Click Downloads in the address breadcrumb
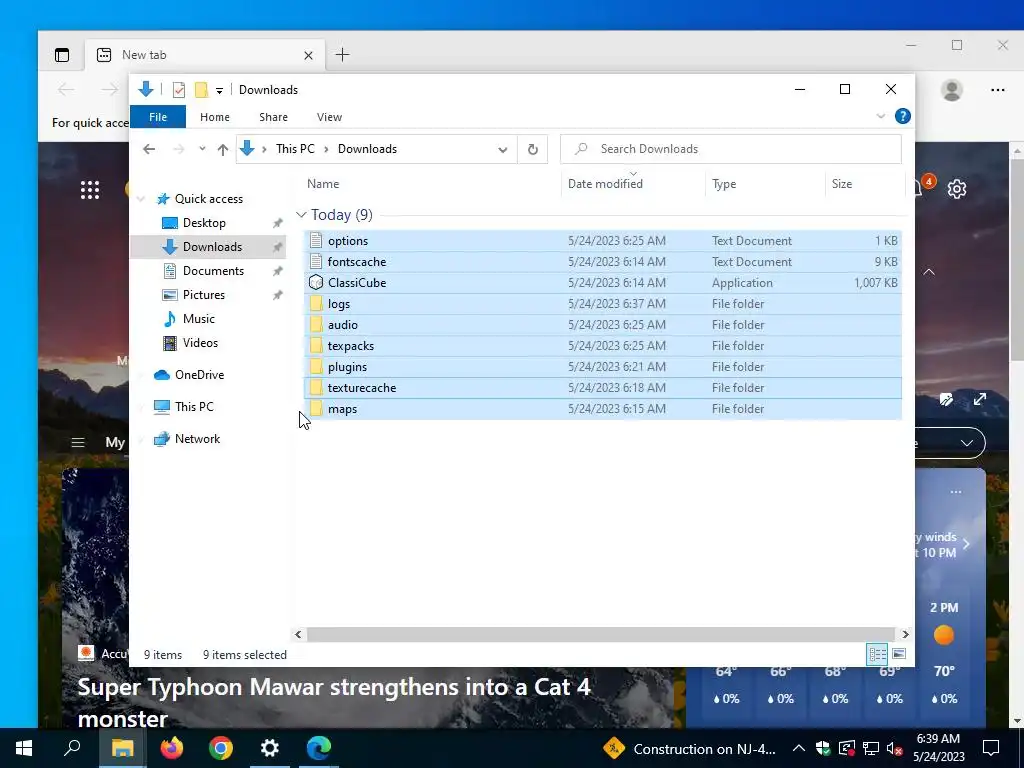The width and height of the screenshot is (1024, 768). coord(367,149)
